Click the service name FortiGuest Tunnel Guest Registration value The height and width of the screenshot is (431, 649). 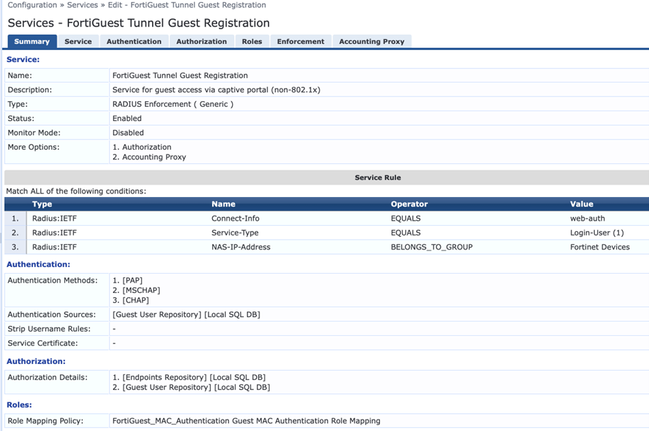(x=180, y=75)
